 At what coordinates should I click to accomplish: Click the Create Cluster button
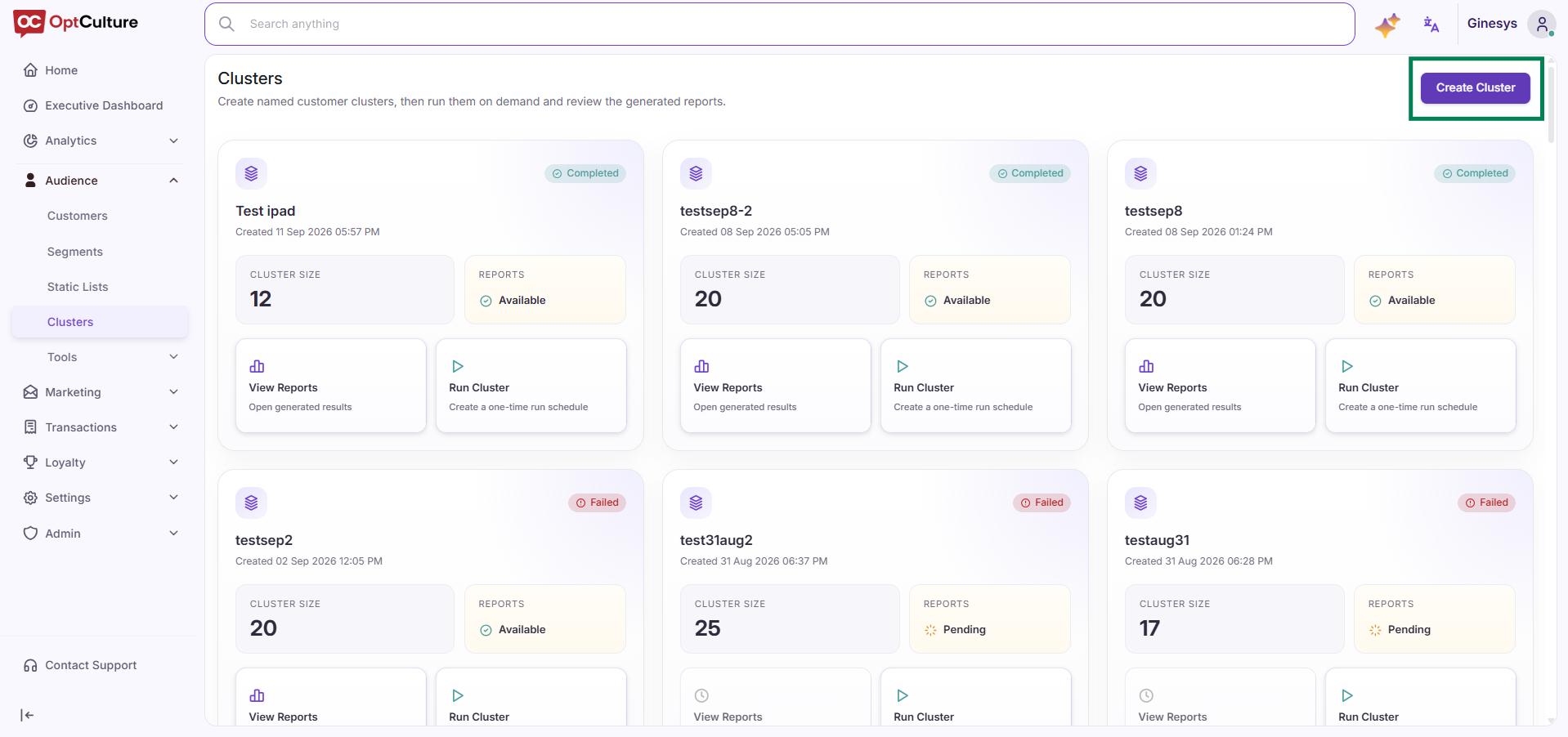[1476, 87]
